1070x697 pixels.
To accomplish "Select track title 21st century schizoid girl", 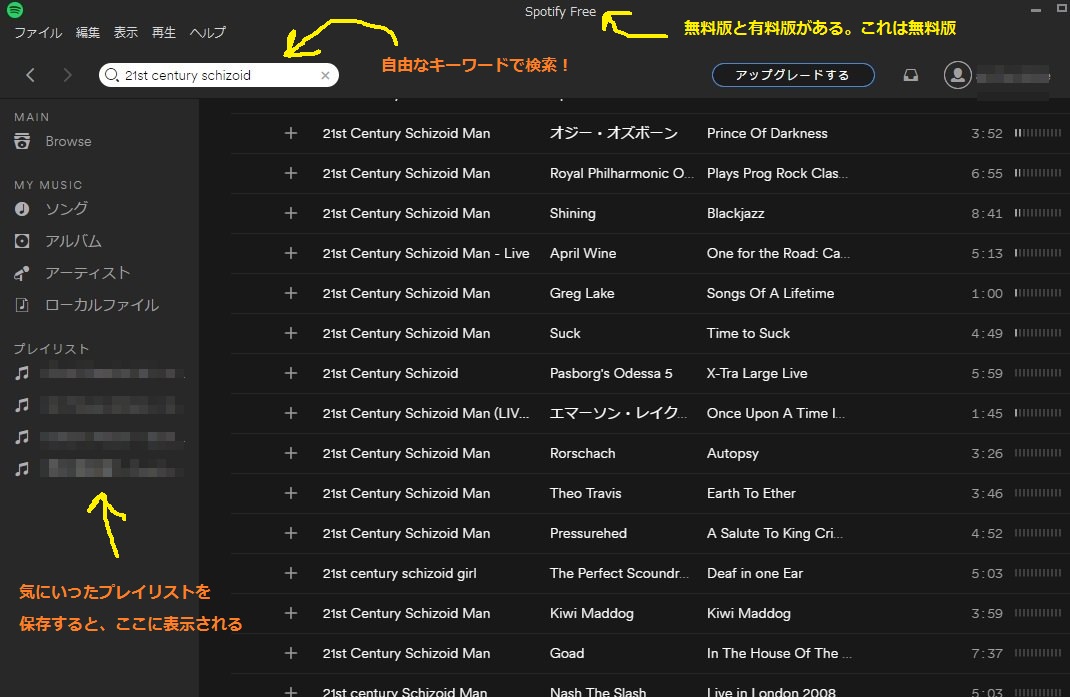I will point(399,573).
